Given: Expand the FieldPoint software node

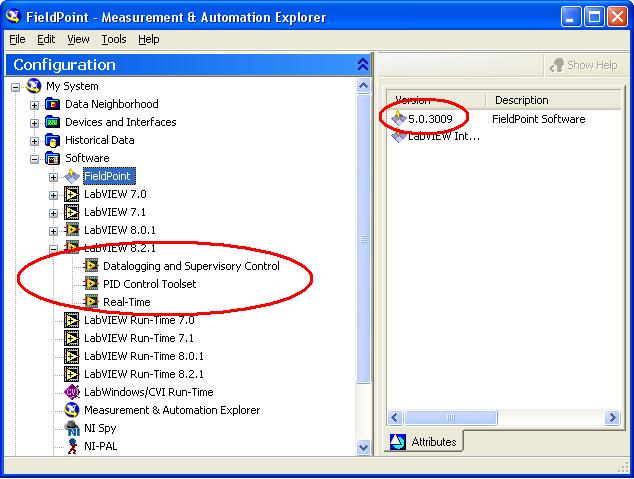Looking at the screenshot, I should 53,177.
